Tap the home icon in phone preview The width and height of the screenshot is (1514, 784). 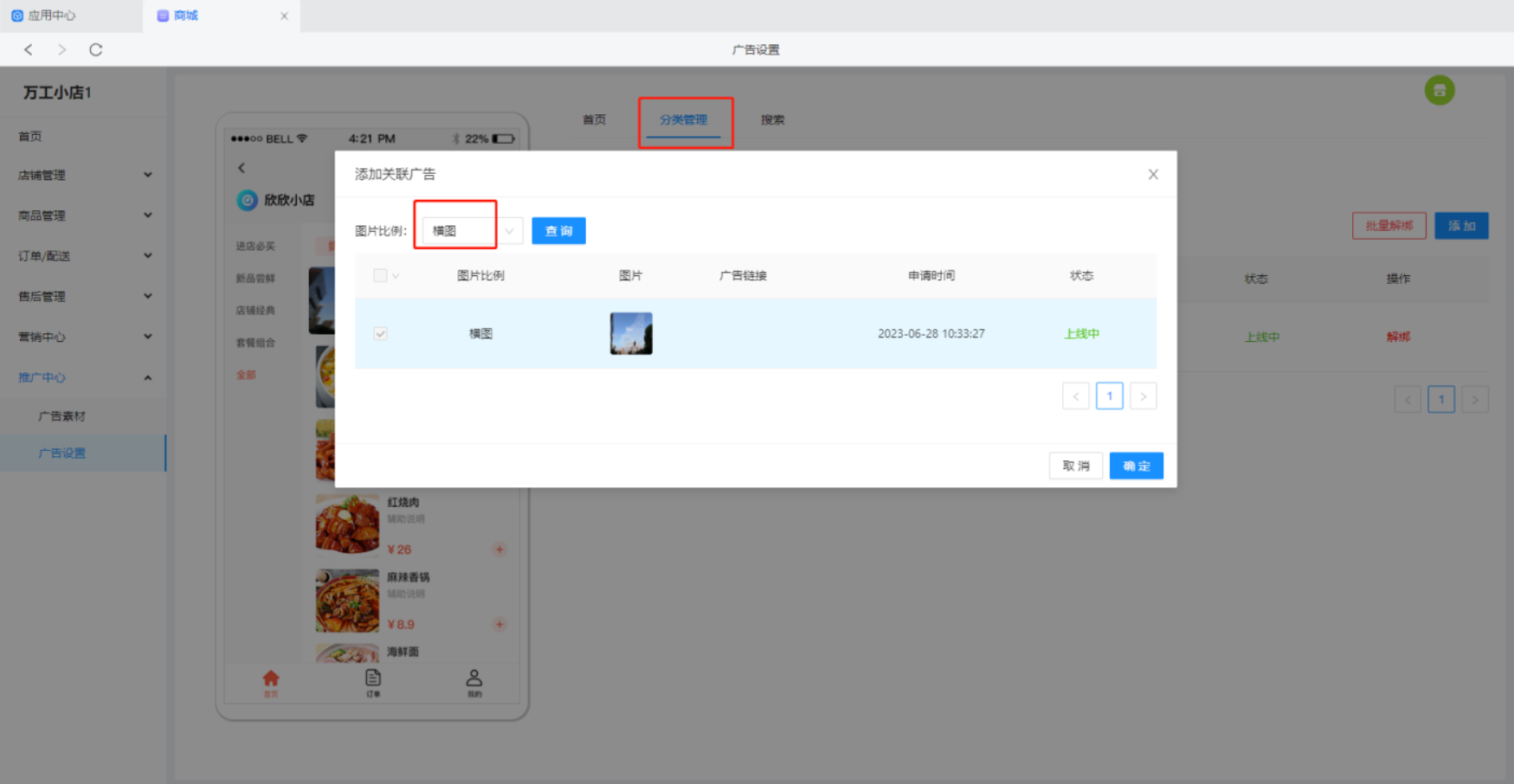[271, 680]
